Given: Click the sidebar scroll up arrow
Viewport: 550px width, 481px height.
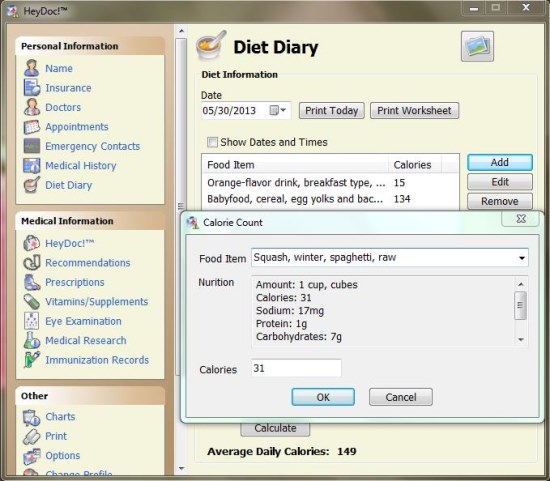Looking at the screenshot, I should (181, 31).
